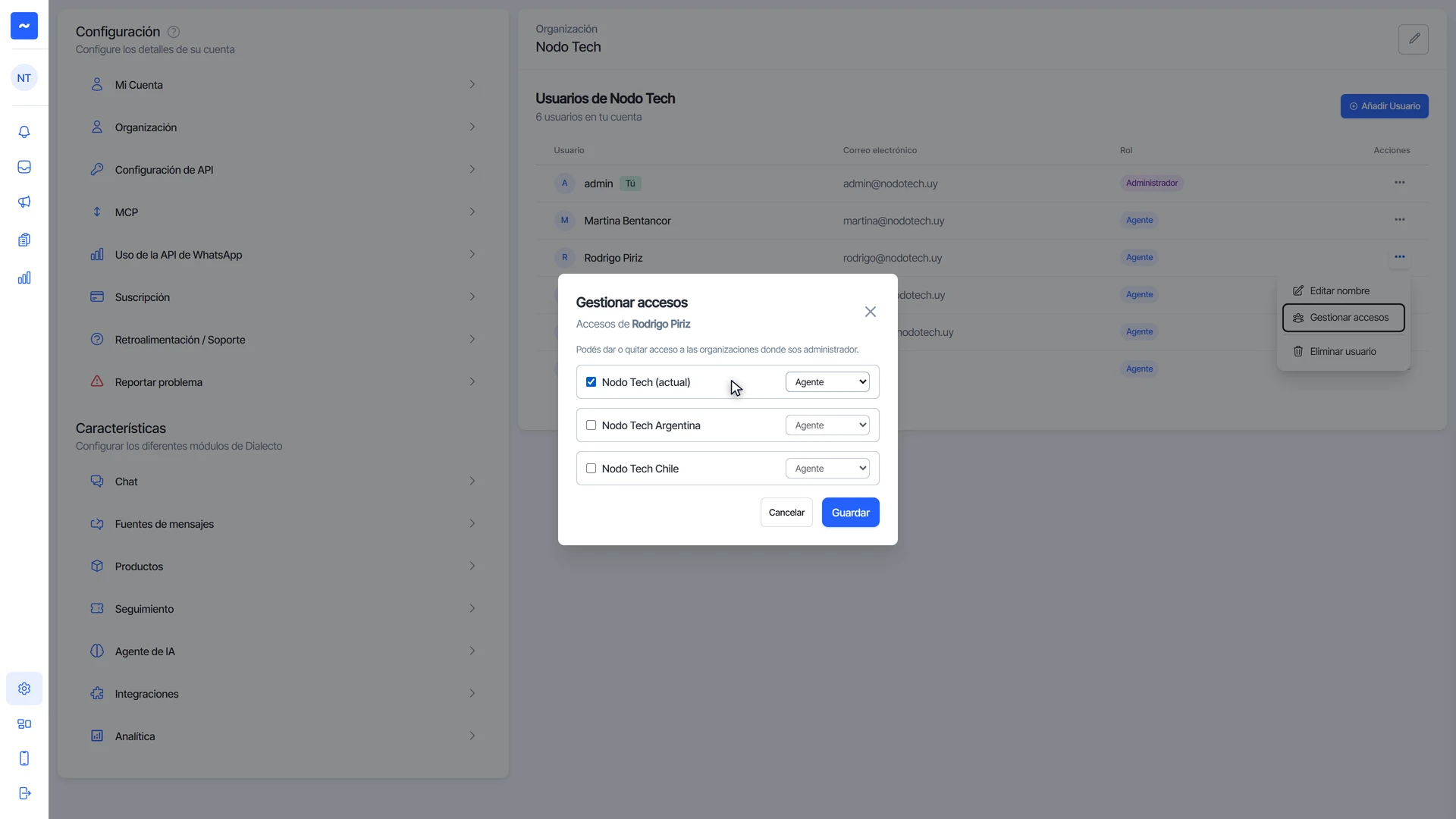The height and width of the screenshot is (819, 1456).
Task: Open actions menu for Rodrigo Piriz
Action: (x=1399, y=257)
